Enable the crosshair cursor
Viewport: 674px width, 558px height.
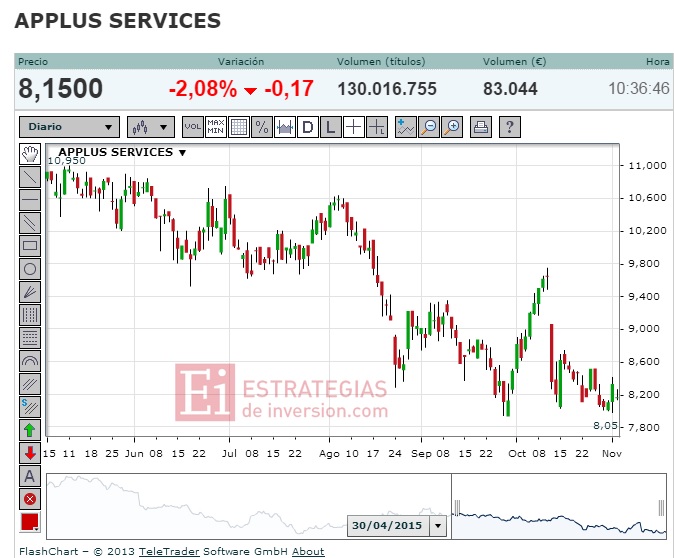click(x=354, y=127)
